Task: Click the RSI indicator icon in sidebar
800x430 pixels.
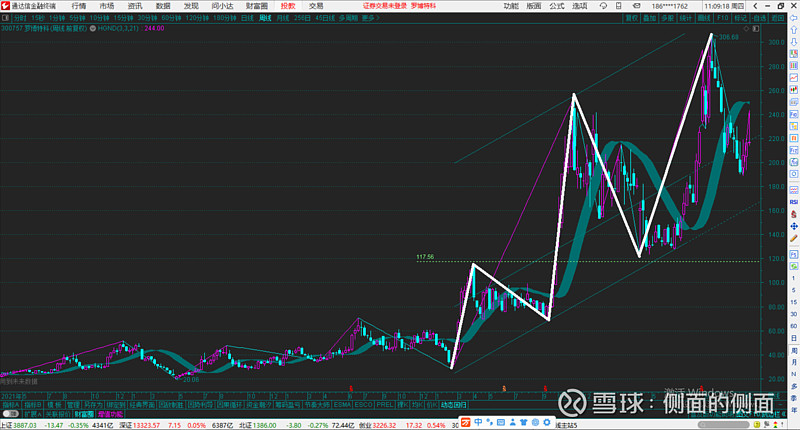Action: click(x=794, y=202)
